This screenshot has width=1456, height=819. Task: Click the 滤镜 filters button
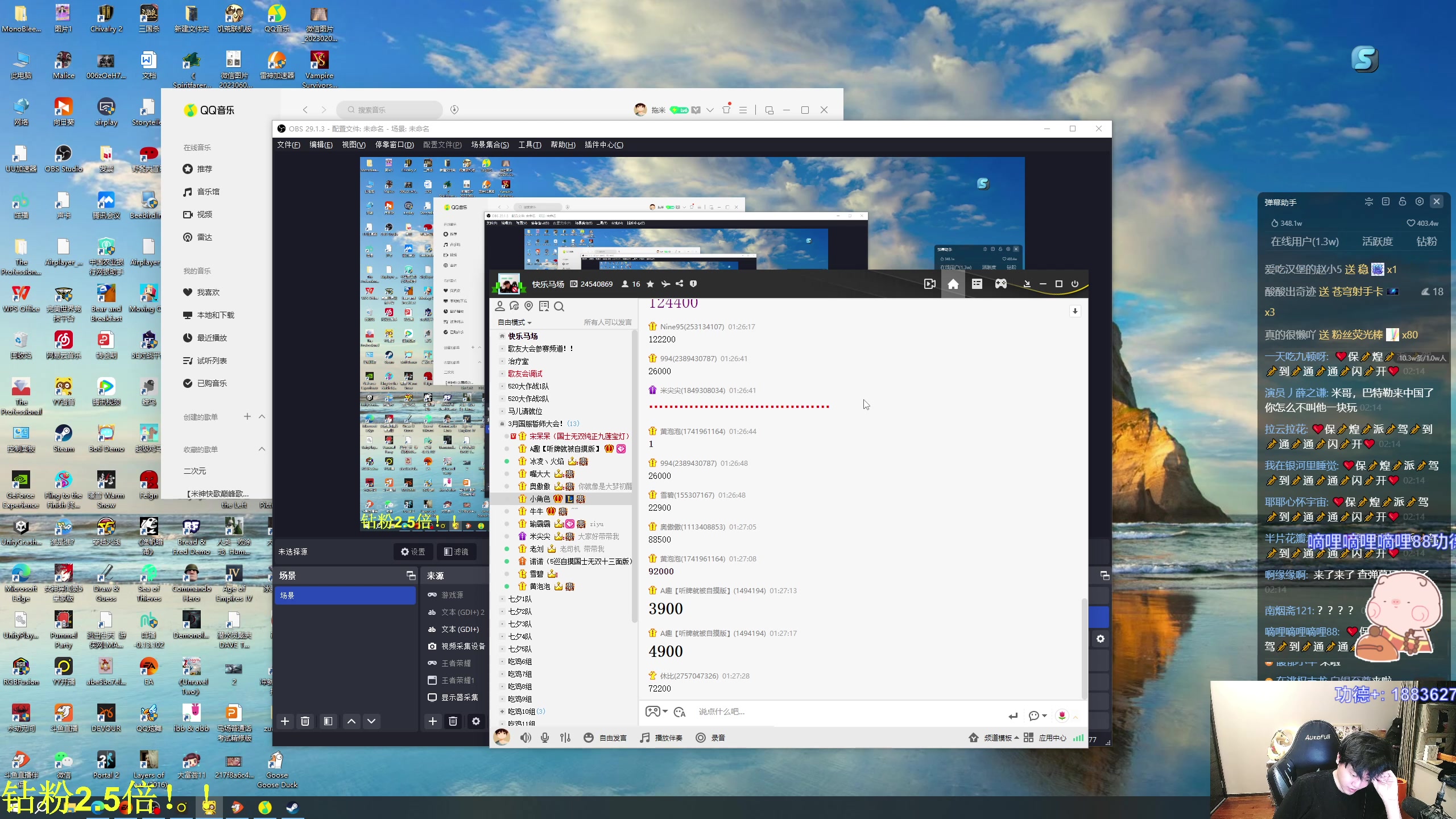pos(456,552)
